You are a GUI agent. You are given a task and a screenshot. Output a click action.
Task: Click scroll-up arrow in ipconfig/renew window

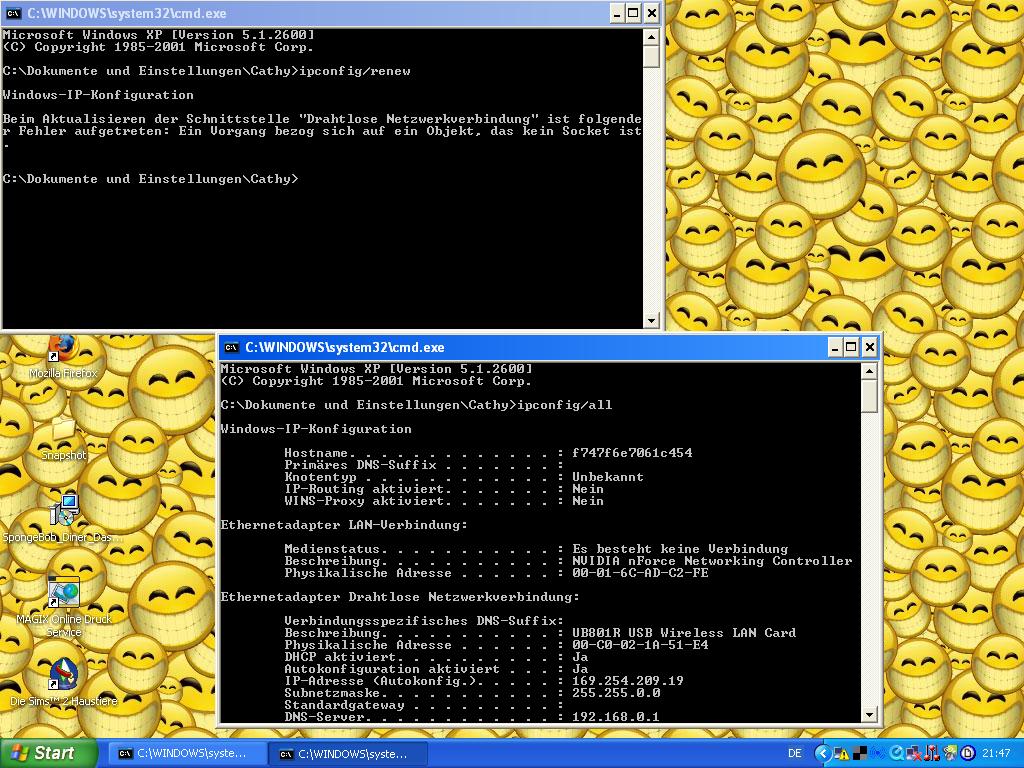[x=651, y=37]
